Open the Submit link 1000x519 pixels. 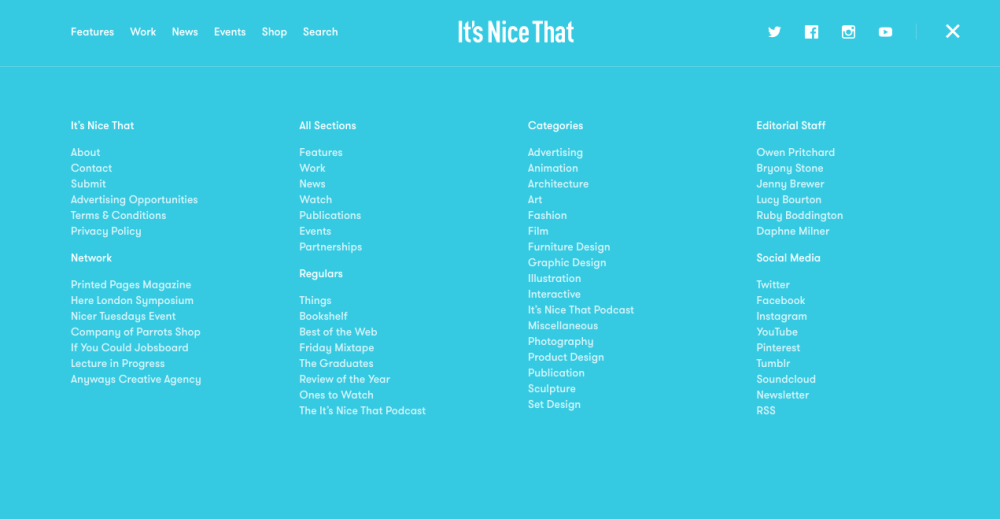88,184
